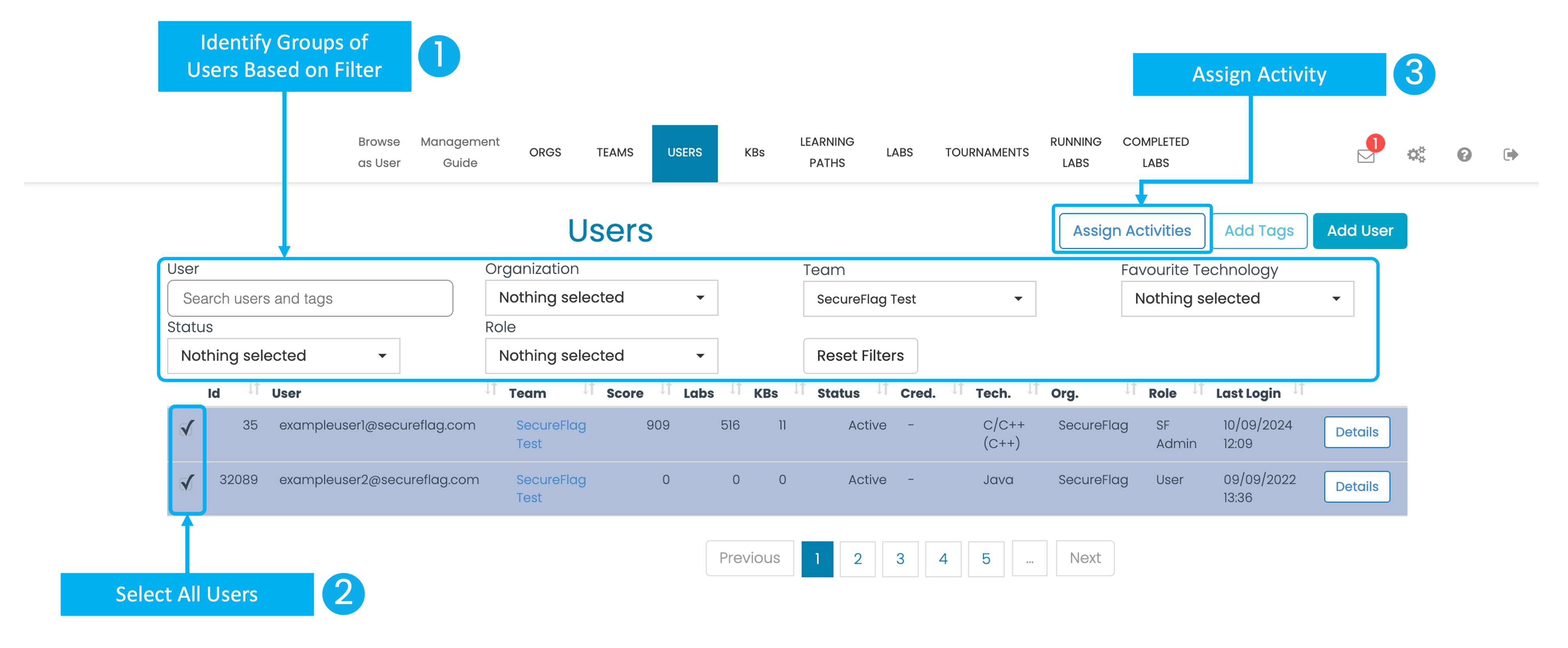Open the TOURNAMENTS tab
This screenshot has width=1568, height=648.
[986, 153]
